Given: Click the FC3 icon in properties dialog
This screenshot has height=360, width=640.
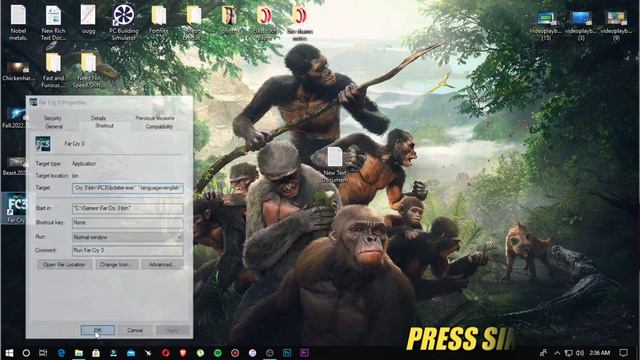Looking at the screenshot, I should pyautogui.click(x=43, y=144).
